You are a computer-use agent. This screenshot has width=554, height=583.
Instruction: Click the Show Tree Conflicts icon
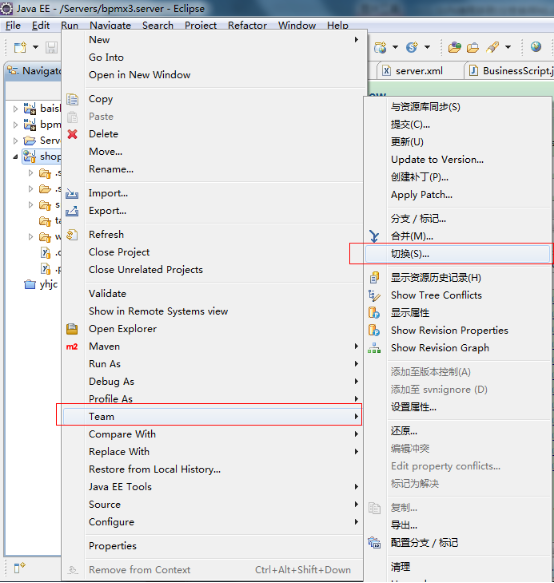pos(374,296)
